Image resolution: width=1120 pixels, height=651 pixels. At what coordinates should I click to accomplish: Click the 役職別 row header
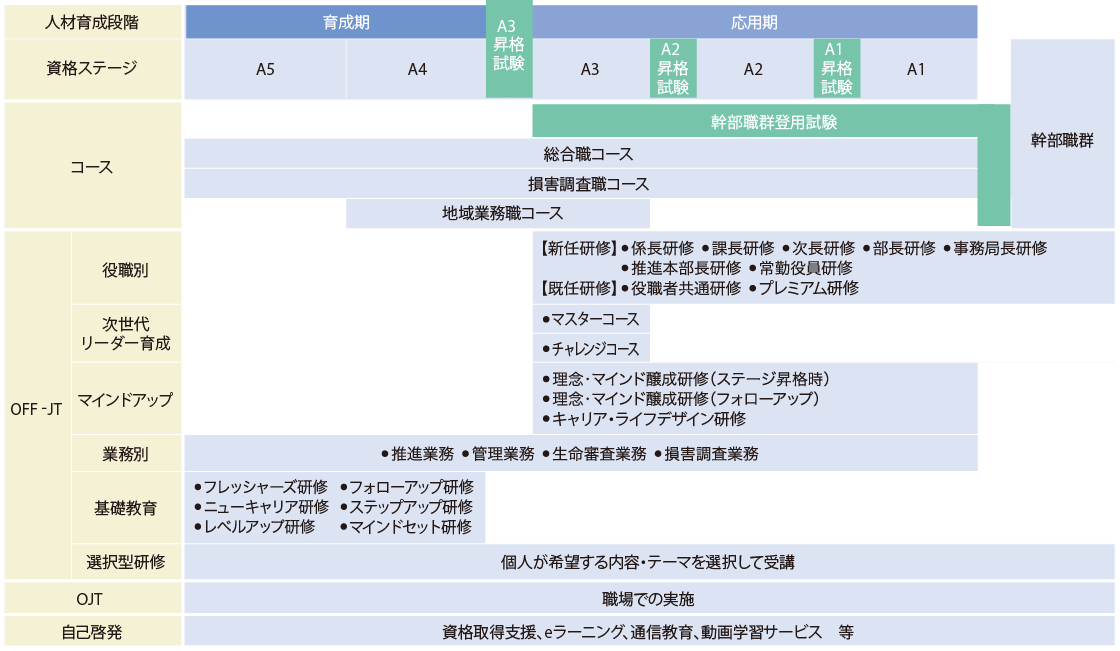tap(127, 268)
